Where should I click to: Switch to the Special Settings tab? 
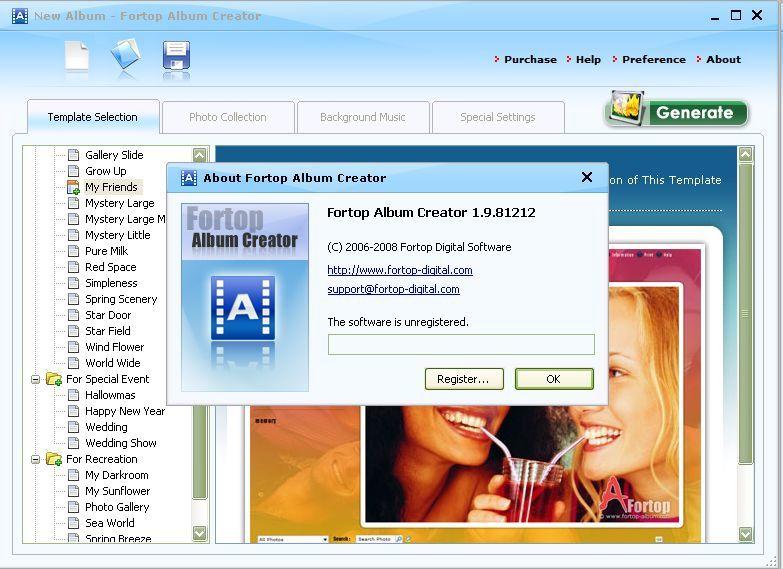[x=498, y=117]
